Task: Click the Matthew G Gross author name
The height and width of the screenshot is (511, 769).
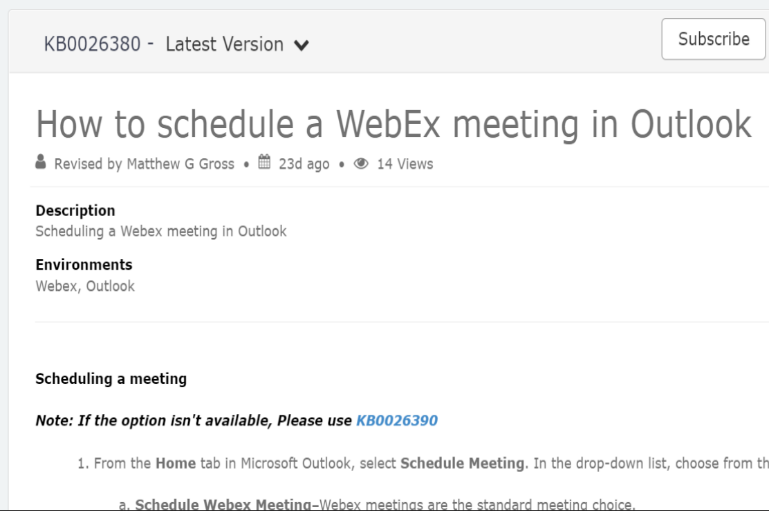Action: [x=180, y=164]
